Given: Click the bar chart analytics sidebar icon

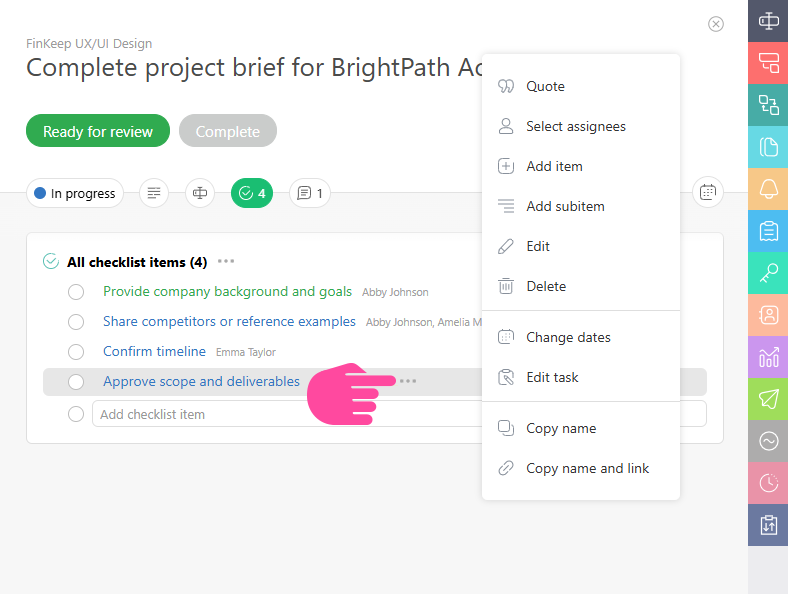Looking at the screenshot, I should click(x=768, y=356).
